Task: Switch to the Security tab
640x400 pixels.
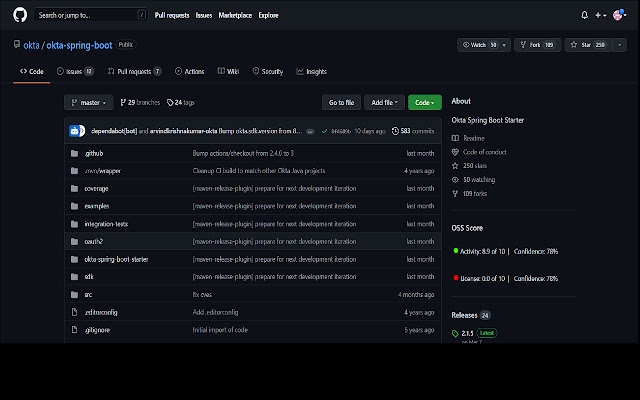Action: 268,71
